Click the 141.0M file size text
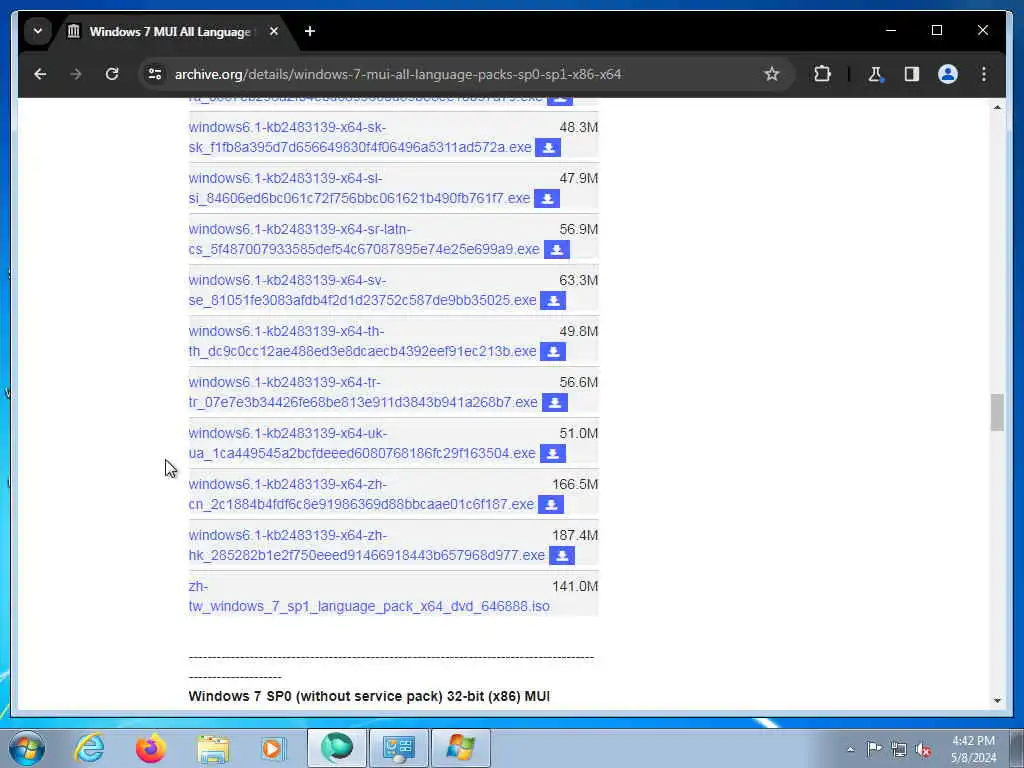Viewport: 1024px width, 768px height. [575, 586]
